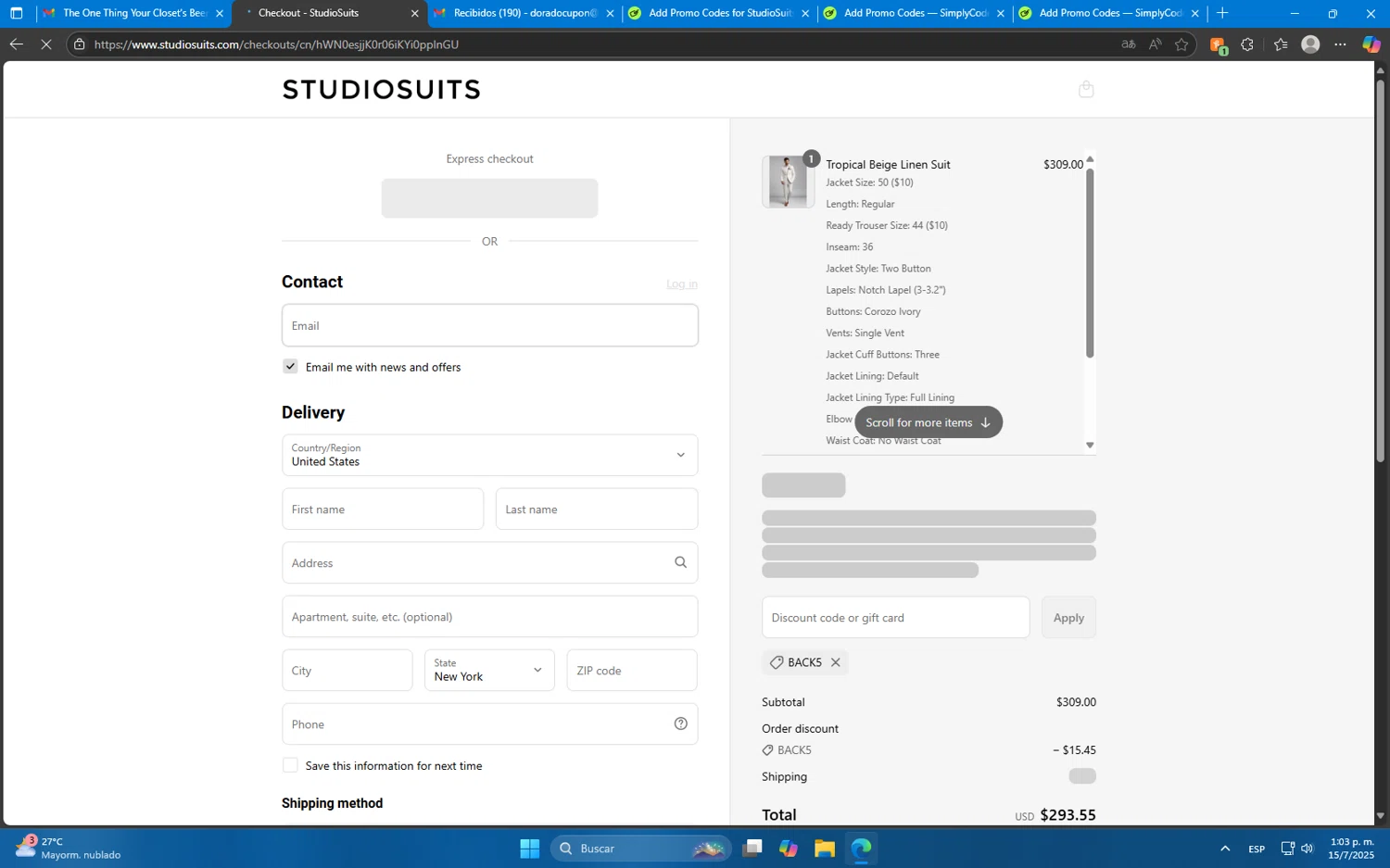Click the address search magnifier icon
This screenshot has height=868, width=1390.
pyautogui.click(x=680, y=562)
